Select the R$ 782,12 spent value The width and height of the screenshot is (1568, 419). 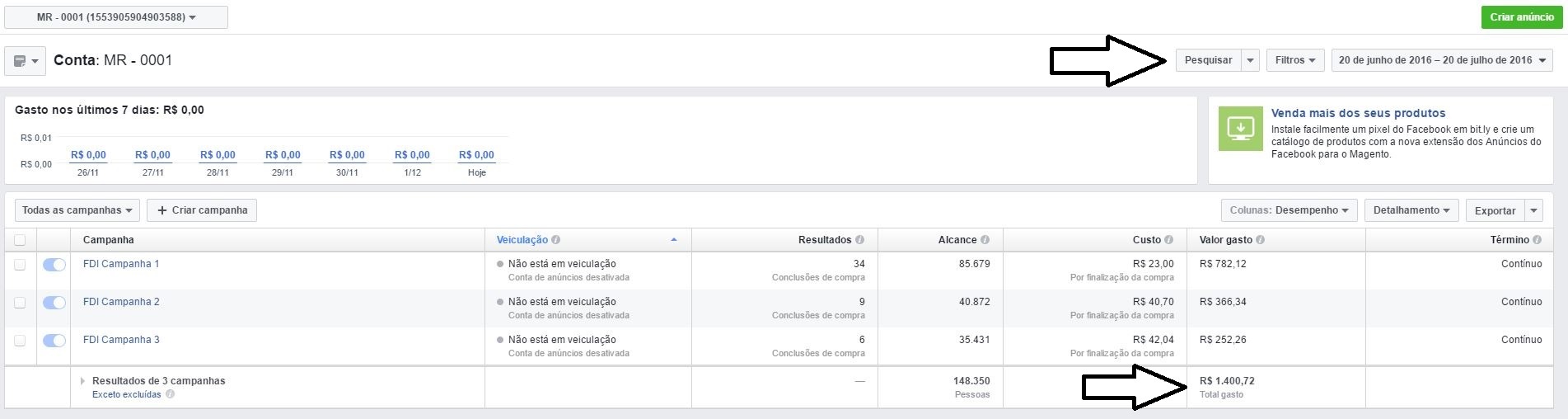(x=1223, y=264)
